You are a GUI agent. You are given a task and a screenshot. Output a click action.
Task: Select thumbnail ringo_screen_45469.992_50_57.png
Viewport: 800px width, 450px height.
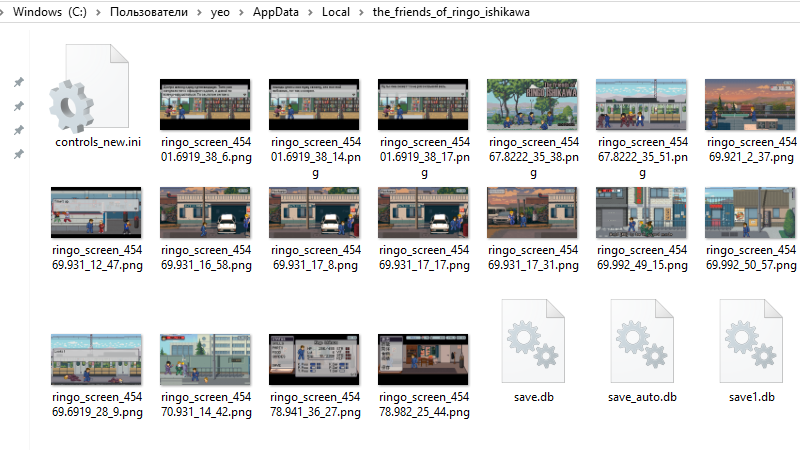[750, 212]
